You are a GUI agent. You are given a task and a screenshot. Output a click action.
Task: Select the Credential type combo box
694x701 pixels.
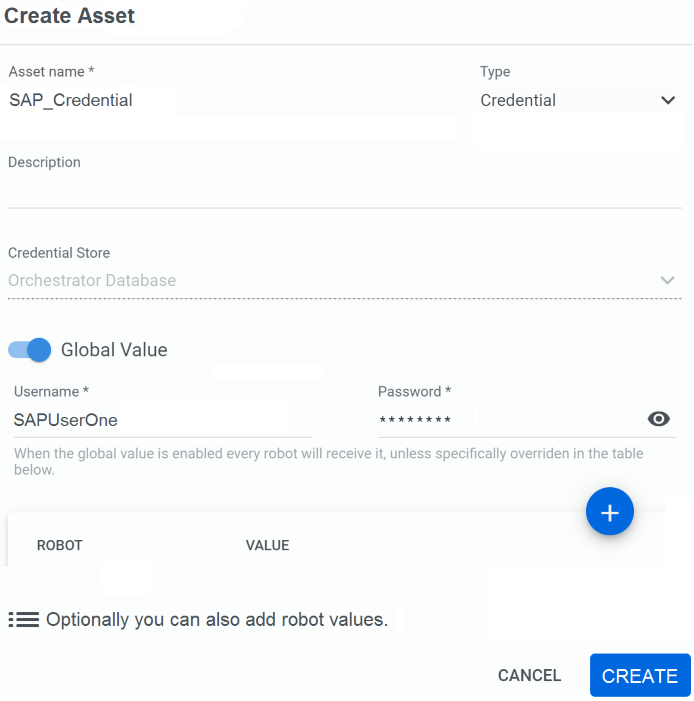pos(578,100)
